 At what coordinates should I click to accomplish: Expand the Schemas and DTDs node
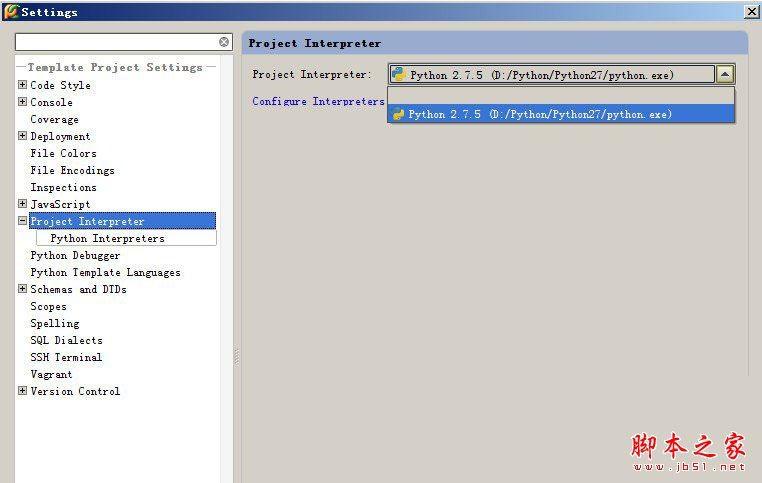tap(22, 289)
